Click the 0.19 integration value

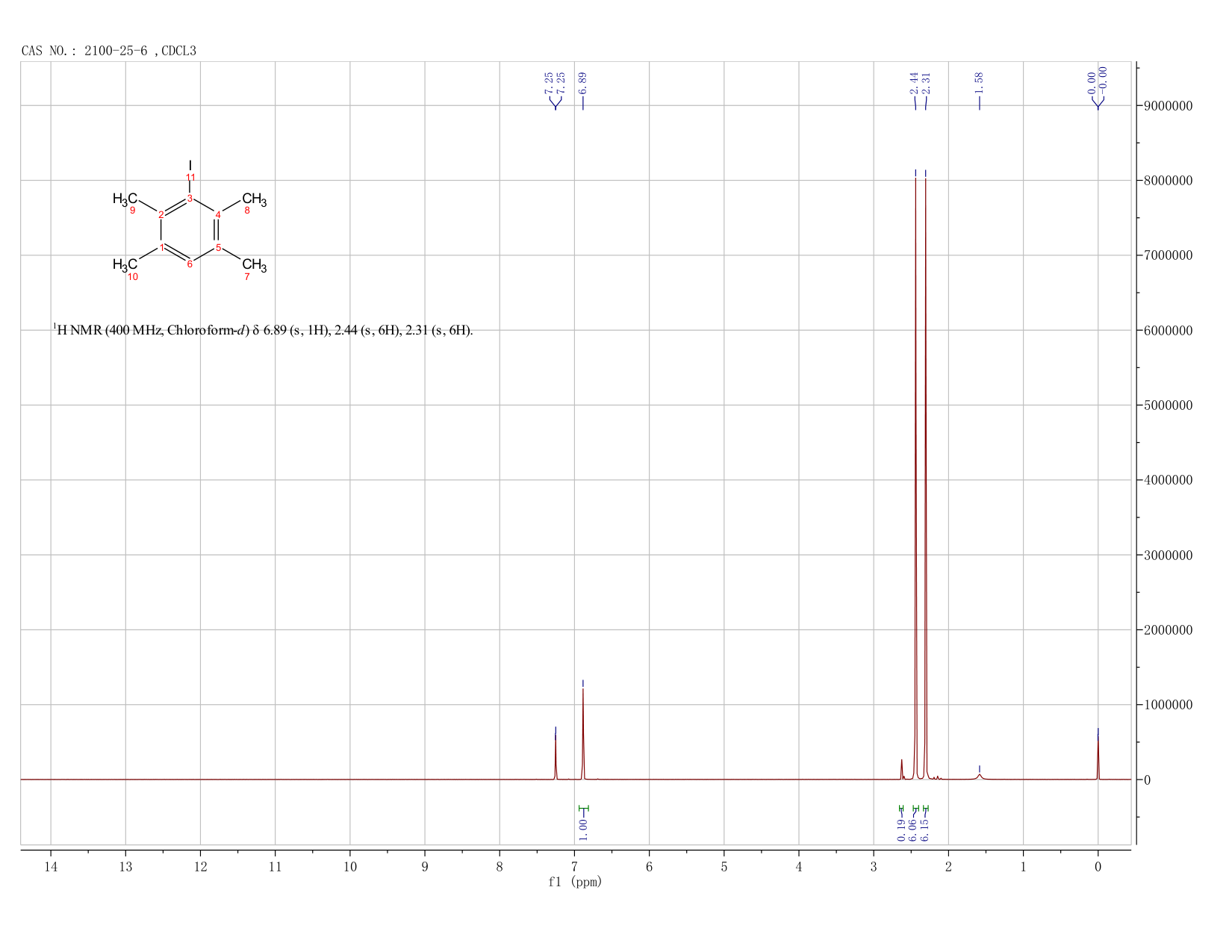tap(901, 830)
